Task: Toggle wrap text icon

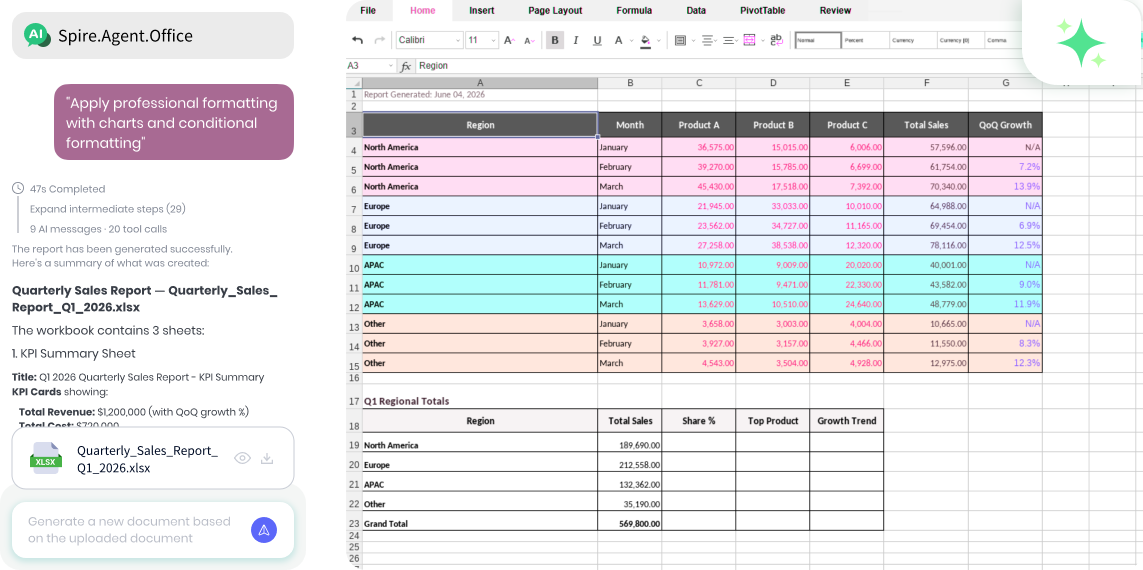Action: tap(776, 41)
